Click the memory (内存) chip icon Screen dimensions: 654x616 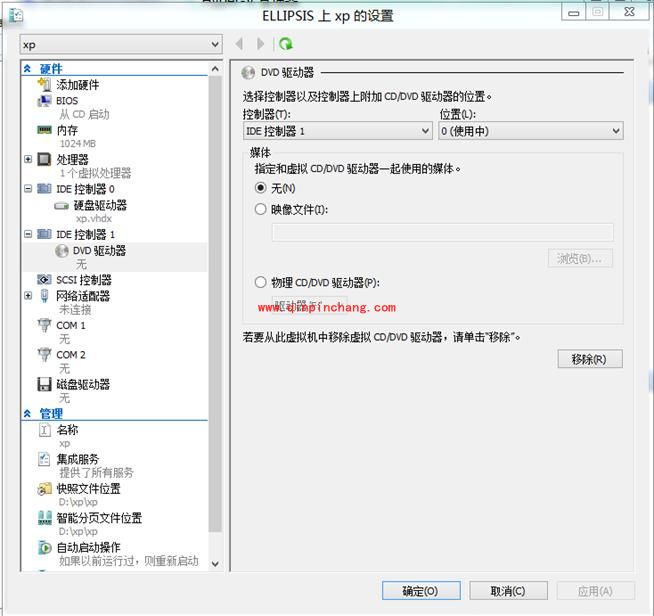tap(44, 130)
